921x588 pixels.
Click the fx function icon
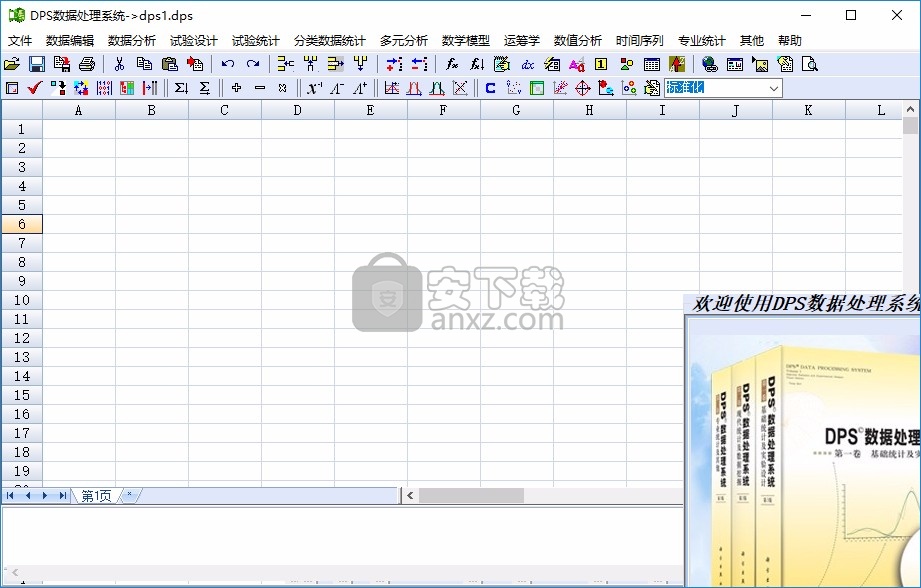tap(452, 64)
